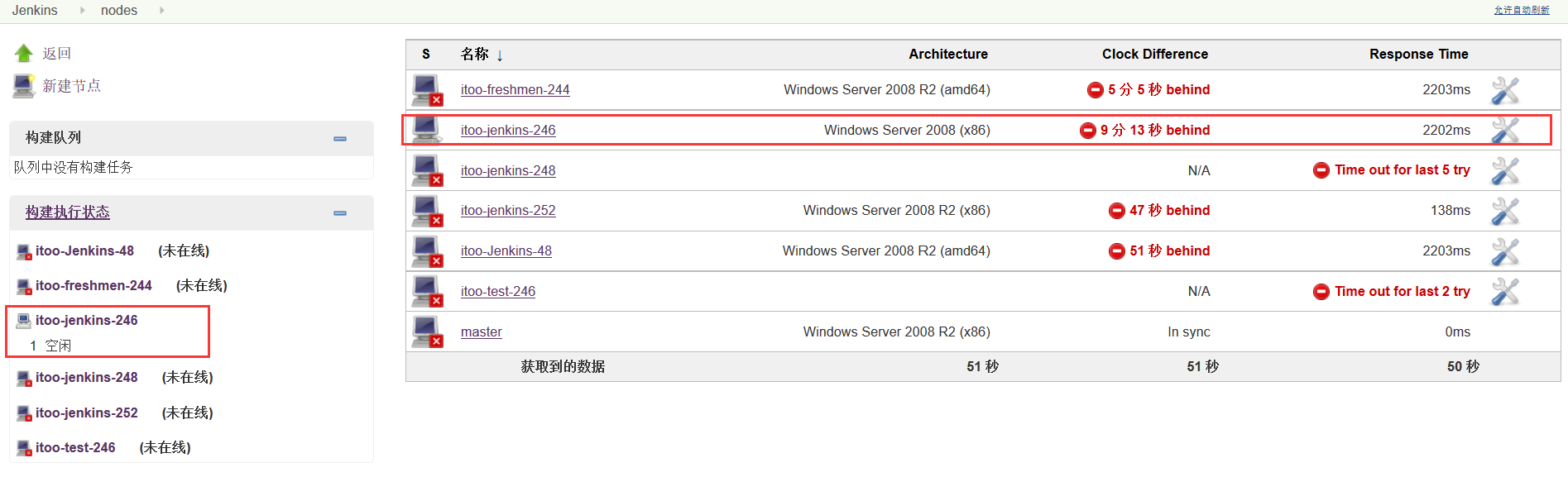Enable auto refresh link at top right
The height and width of the screenshot is (477, 1568).
click(x=1521, y=10)
